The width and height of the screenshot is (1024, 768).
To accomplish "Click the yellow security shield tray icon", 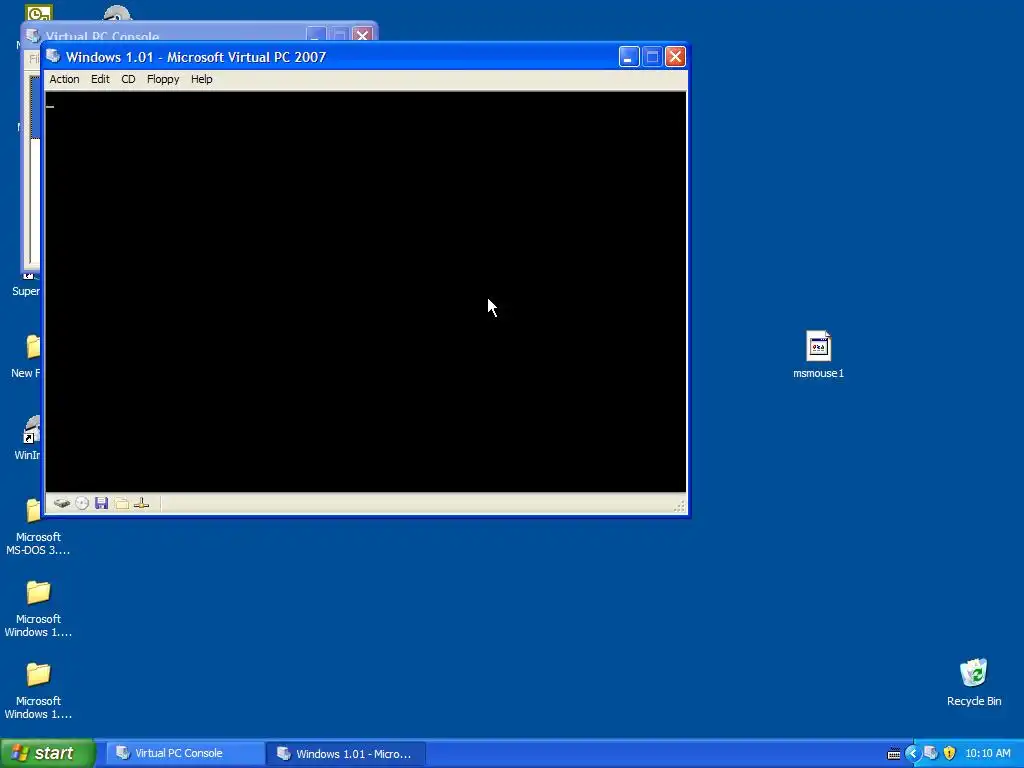I will [950, 754].
